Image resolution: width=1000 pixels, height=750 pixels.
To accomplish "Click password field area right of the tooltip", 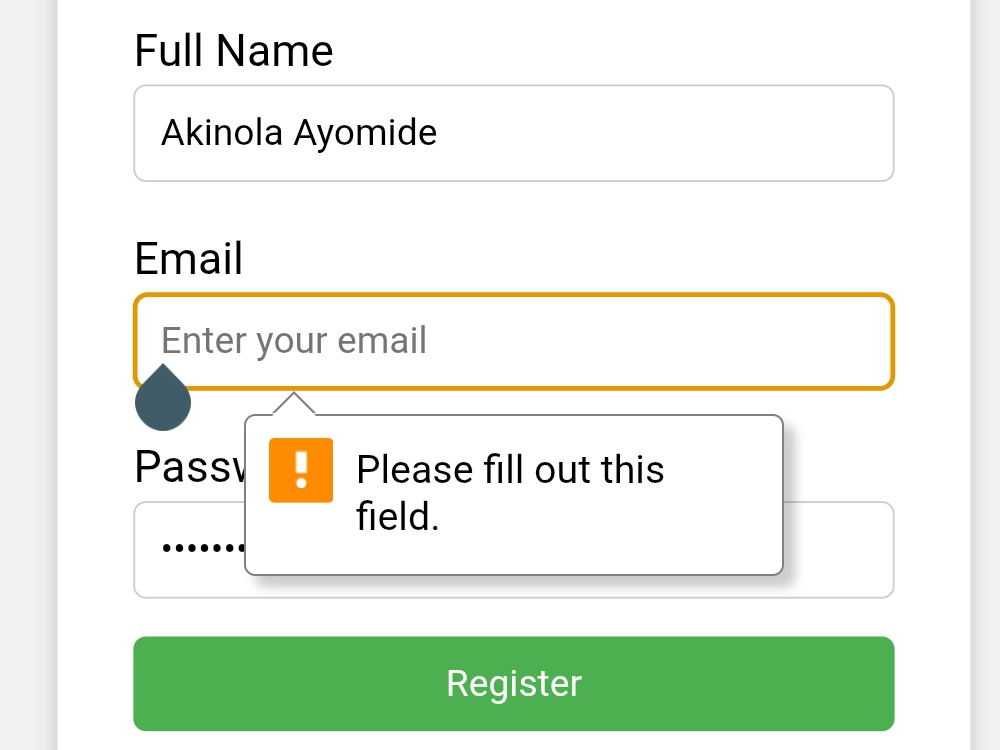I will pyautogui.click(x=838, y=550).
